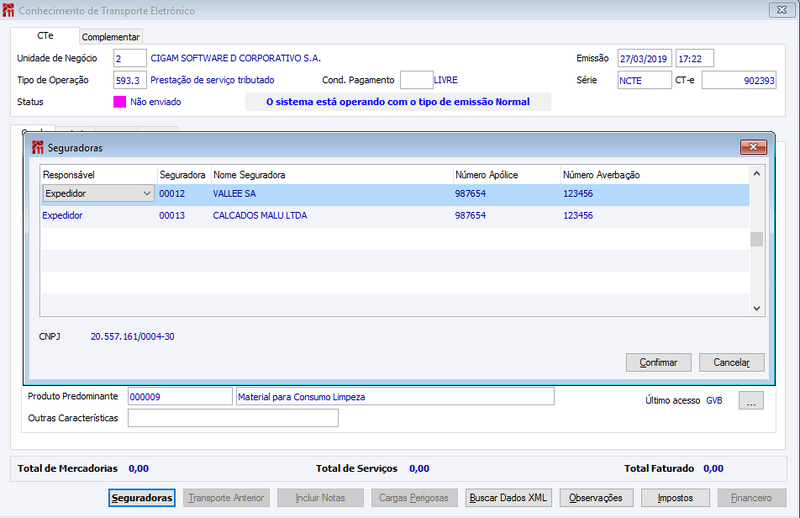The image size is (800, 518).
Task: Open the Observações button
Action: [596, 498]
